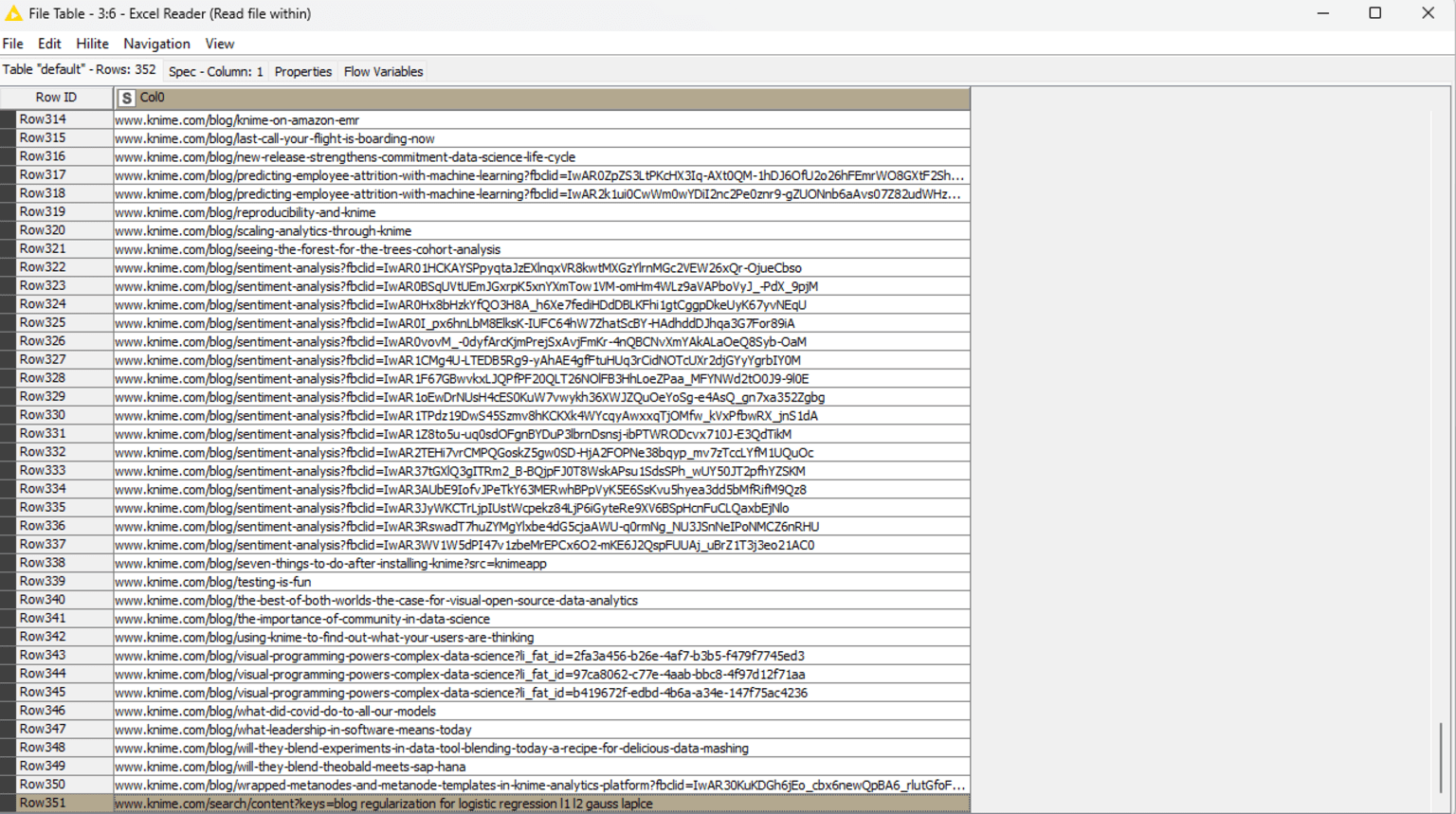
Task: Click the will-they-blend-experiments cell
Action: (x=542, y=749)
